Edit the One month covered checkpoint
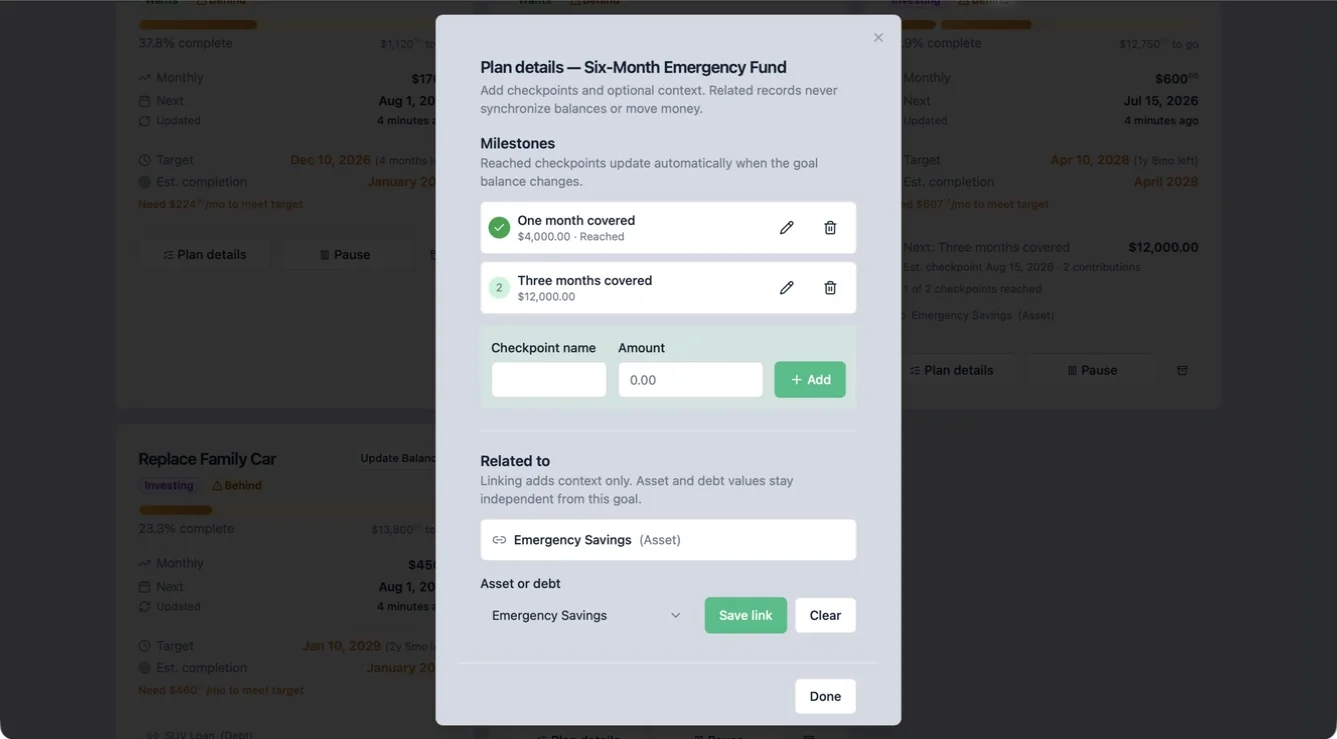This screenshot has width=1337, height=739. pyautogui.click(x=787, y=228)
